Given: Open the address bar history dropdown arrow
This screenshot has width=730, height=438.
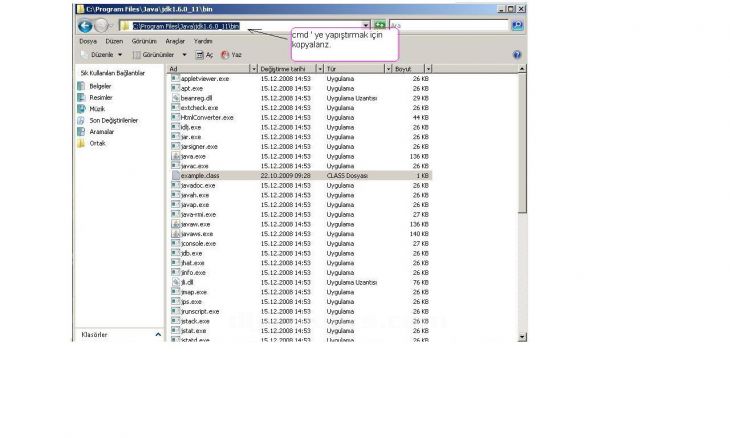Looking at the screenshot, I should (x=366, y=26).
